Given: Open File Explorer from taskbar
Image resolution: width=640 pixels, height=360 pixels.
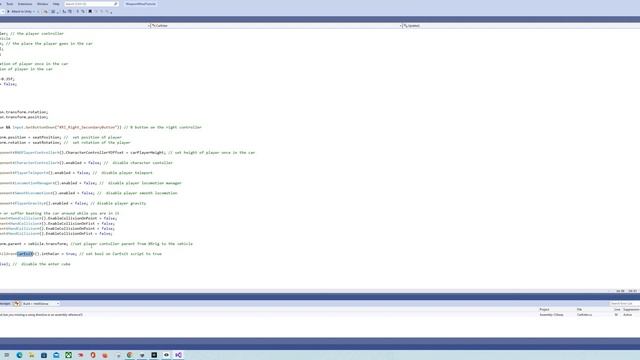Looking at the screenshot, I should pos(31,355).
